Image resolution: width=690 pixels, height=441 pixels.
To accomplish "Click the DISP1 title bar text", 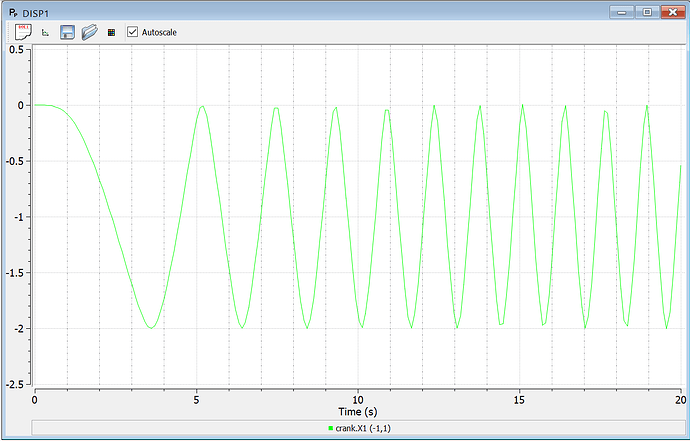I will pos(36,13).
